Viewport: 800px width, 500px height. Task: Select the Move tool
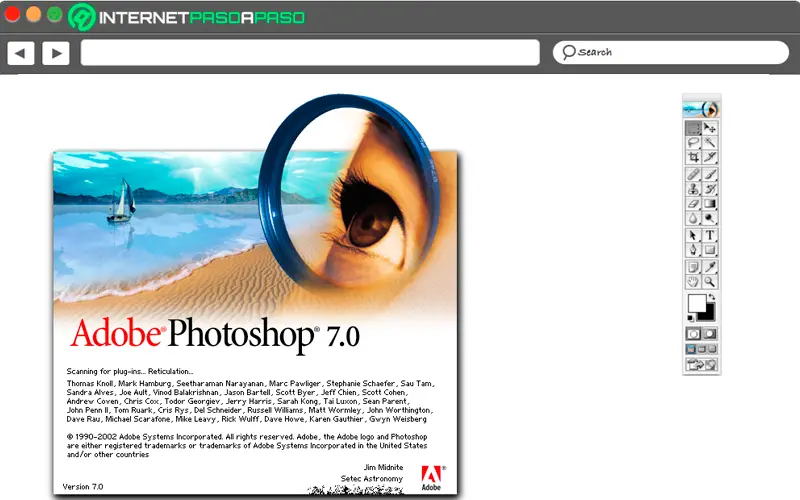[710, 128]
